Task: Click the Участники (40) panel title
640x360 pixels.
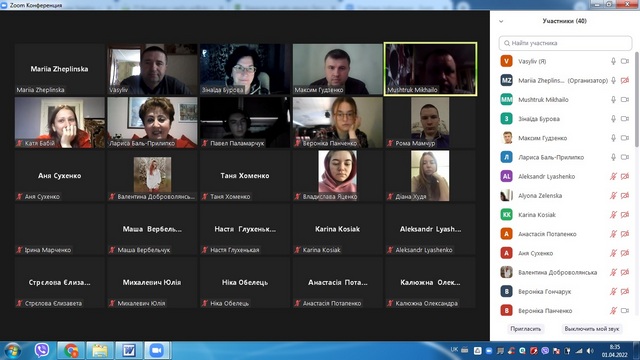Action: (564, 21)
